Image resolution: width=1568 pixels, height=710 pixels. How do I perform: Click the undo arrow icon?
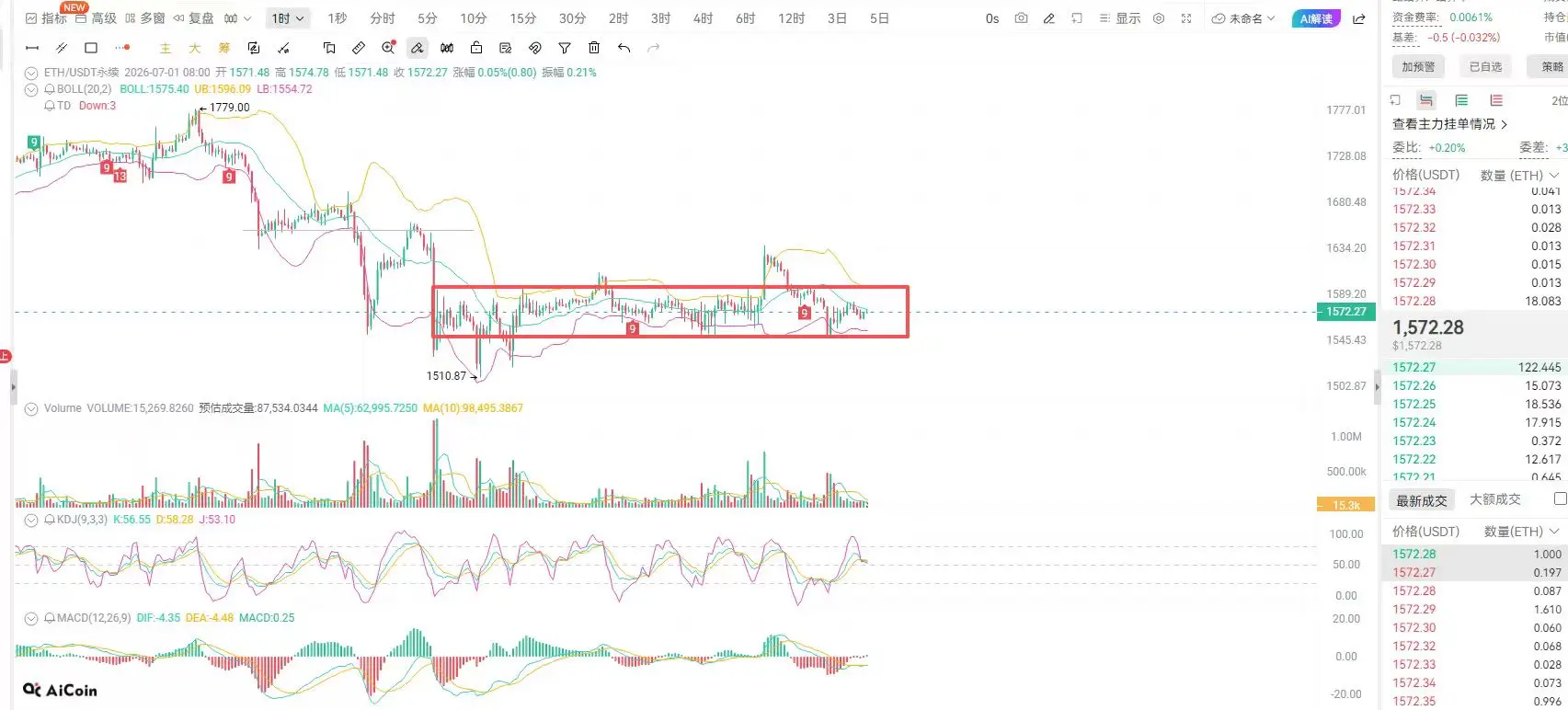coord(624,48)
